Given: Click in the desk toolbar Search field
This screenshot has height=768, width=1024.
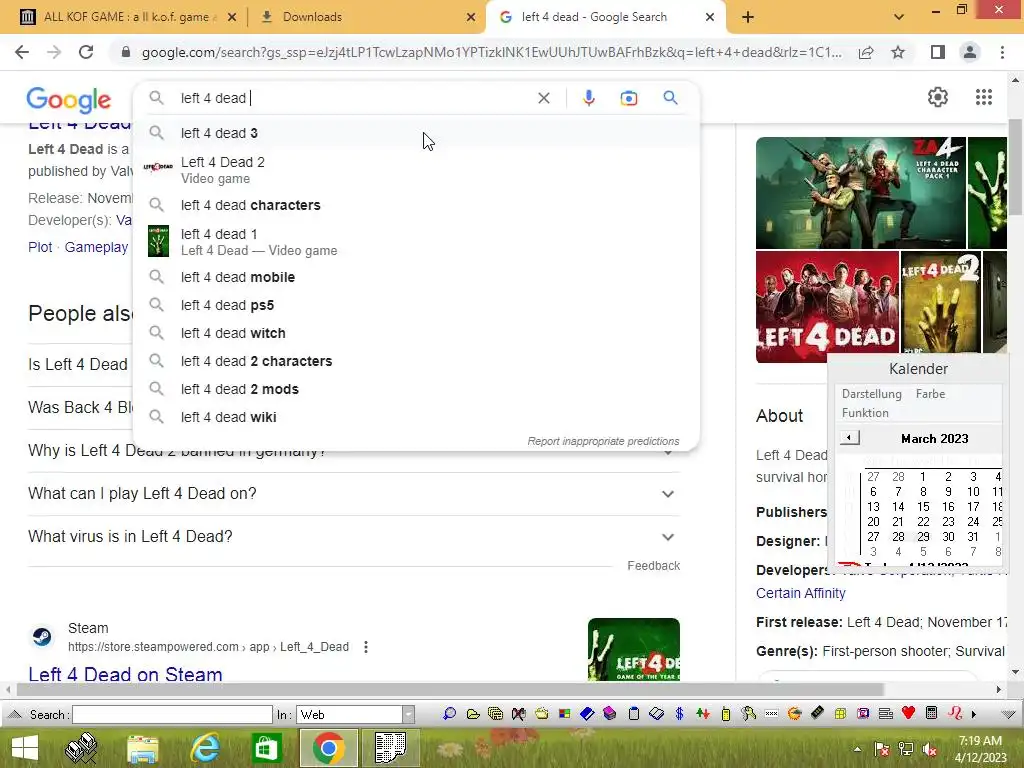Looking at the screenshot, I should pos(172,714).
